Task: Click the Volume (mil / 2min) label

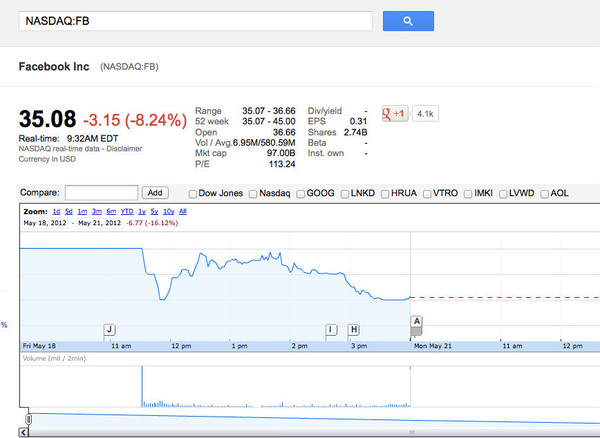Action: (x=54, y=358)
